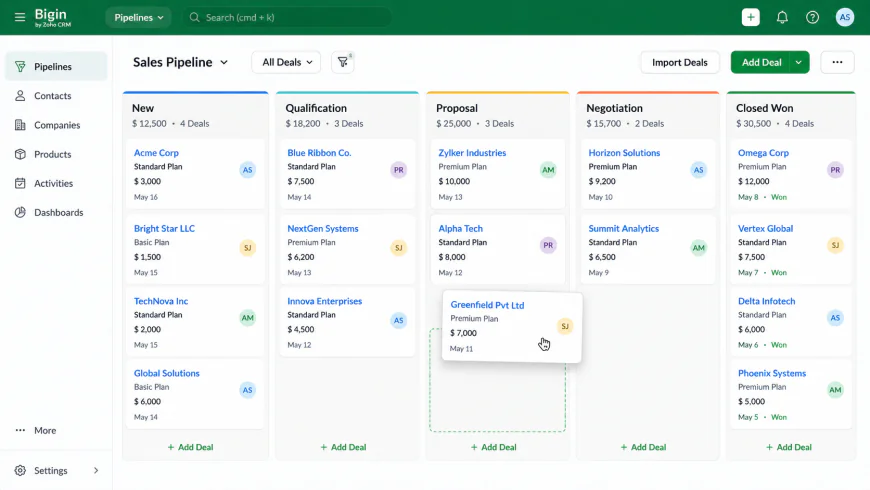The height and width of the screenshot is (490, 870).
Task: Open the Innova Enterprises deal
Action: 325,301
